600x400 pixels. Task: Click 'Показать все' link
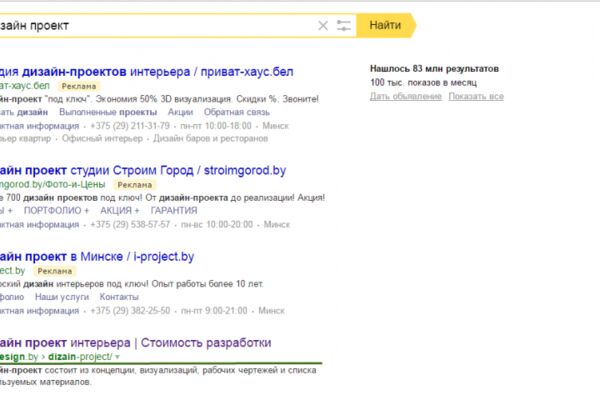coord(476,96)
